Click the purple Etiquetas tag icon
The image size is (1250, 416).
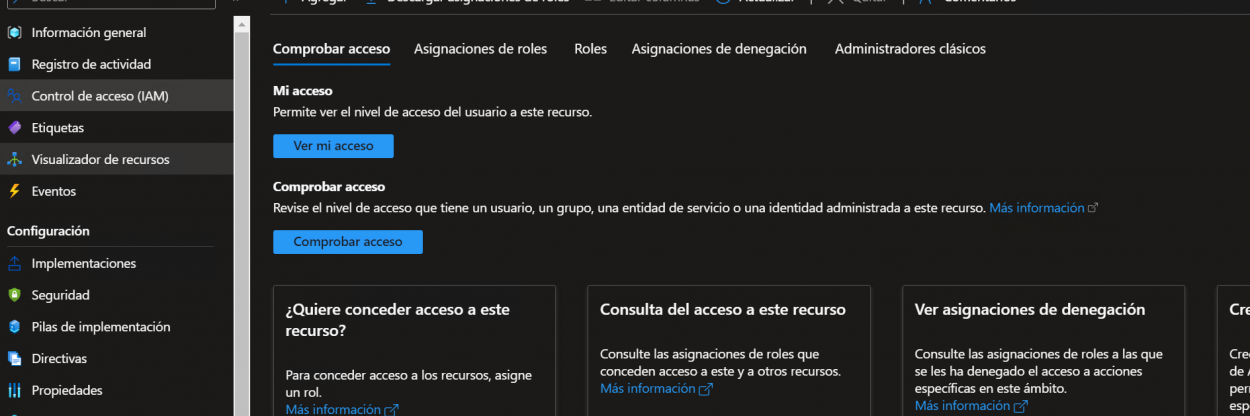14,128
